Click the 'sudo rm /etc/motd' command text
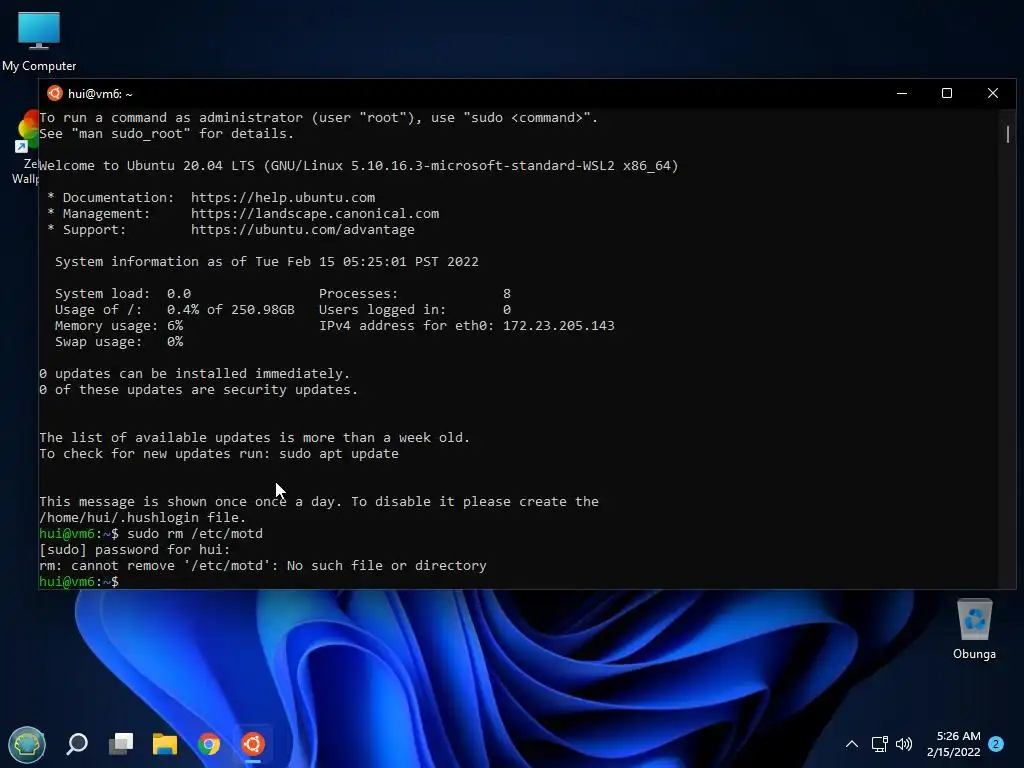This screenshot has width=1024, height=768. coord(195,534)
